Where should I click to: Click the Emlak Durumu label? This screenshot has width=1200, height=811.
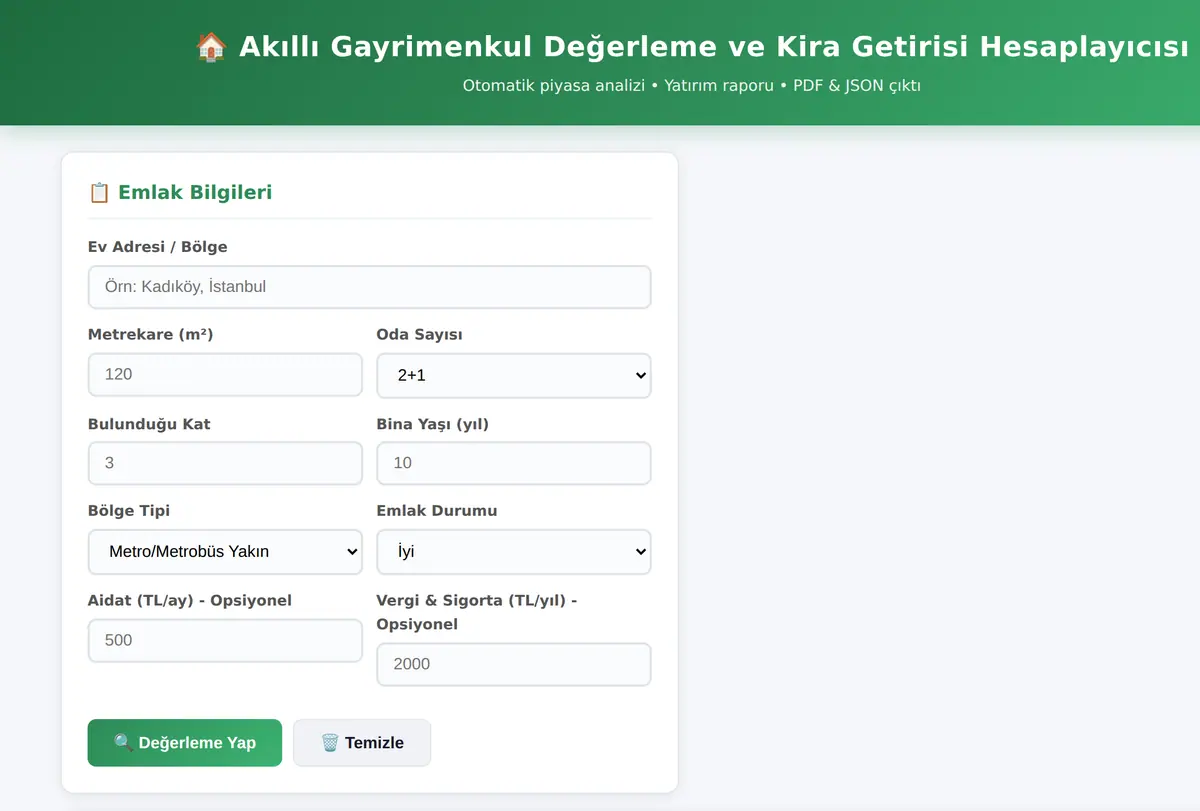[437, 511]
